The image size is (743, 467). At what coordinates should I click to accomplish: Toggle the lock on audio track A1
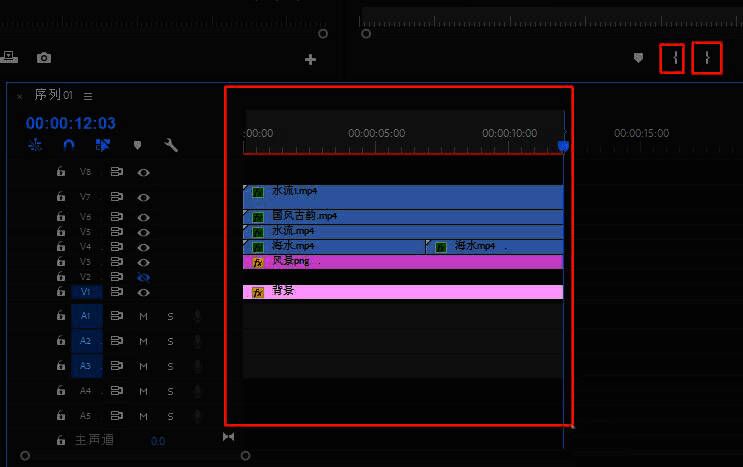[x=61, y=315]
